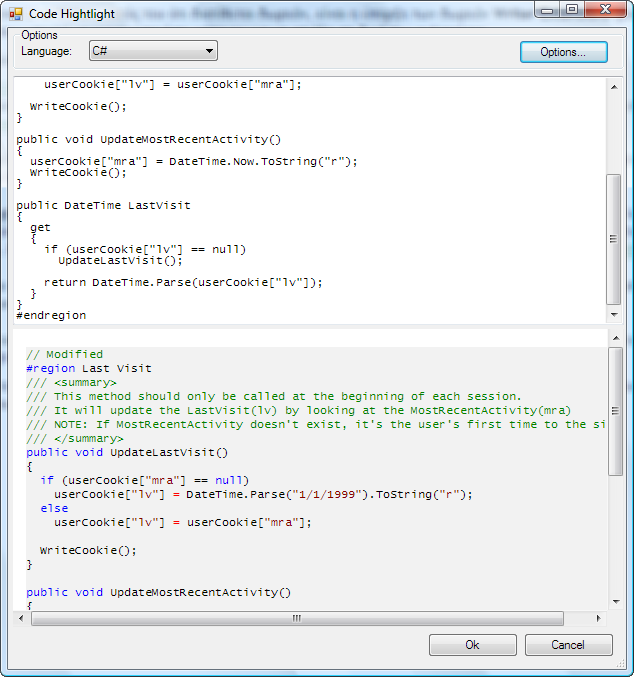Place cursor on the #endregion line

point(52,315)
